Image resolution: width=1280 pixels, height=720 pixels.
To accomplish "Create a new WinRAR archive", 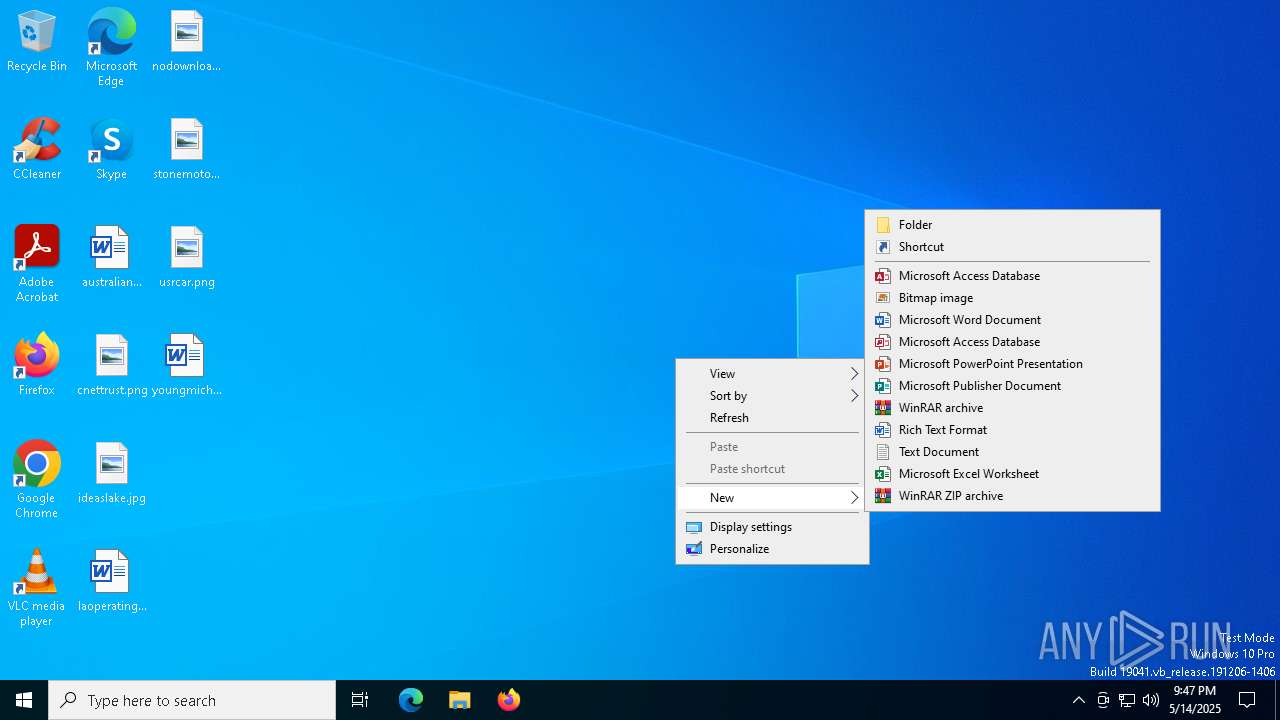I will point(1012,408).
